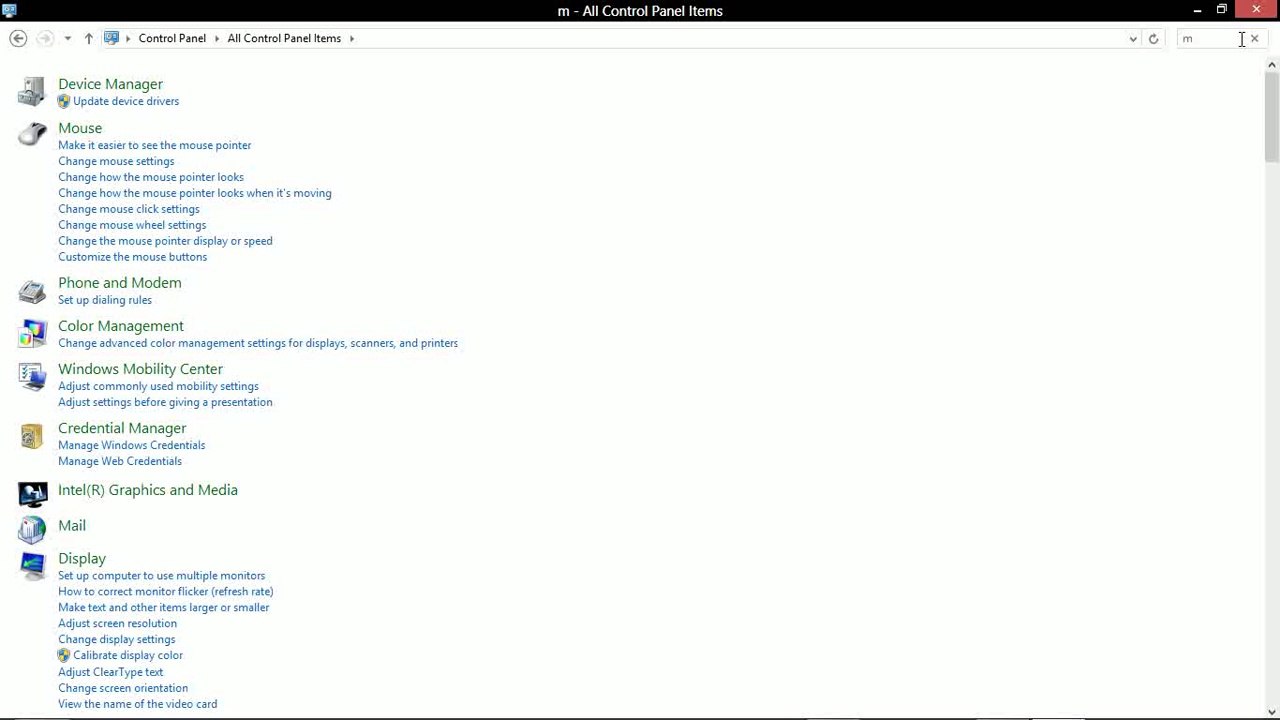Viewport: 1280px width, 720px height.
Task: Click Change screen orientation link
Action: pos(123,688)
